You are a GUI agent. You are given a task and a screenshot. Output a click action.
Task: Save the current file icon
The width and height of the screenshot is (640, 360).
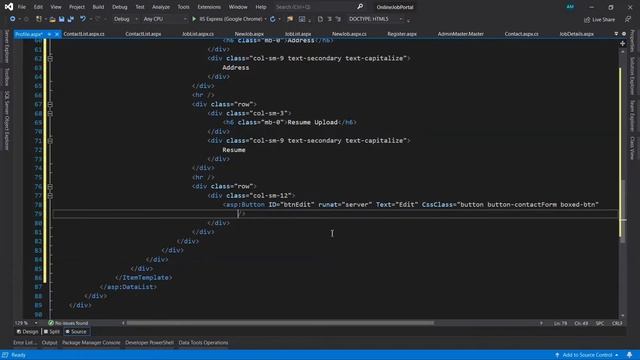click(x=62, y=19)
